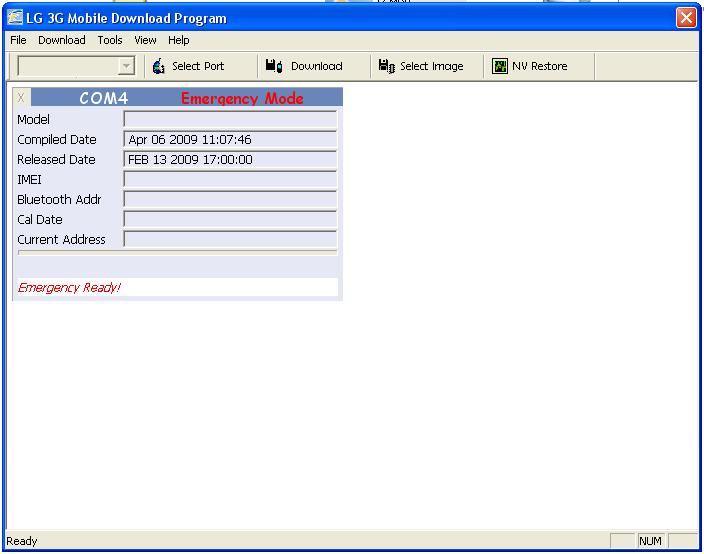Screen dimensions: 704x554
Task: Click the 'COM4' port header text
Action: (104, 98)
